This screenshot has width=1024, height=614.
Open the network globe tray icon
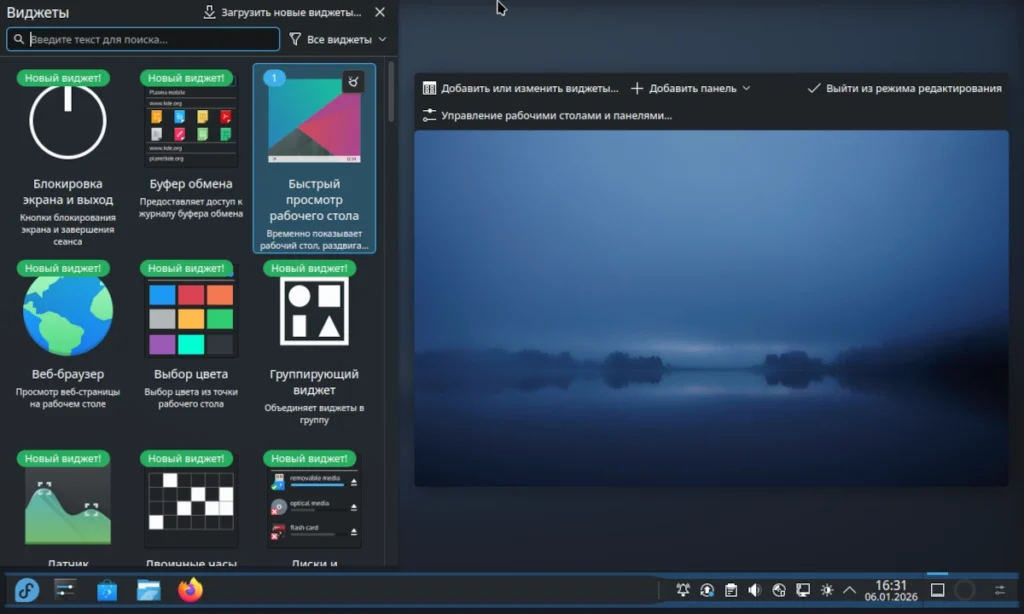779,590
